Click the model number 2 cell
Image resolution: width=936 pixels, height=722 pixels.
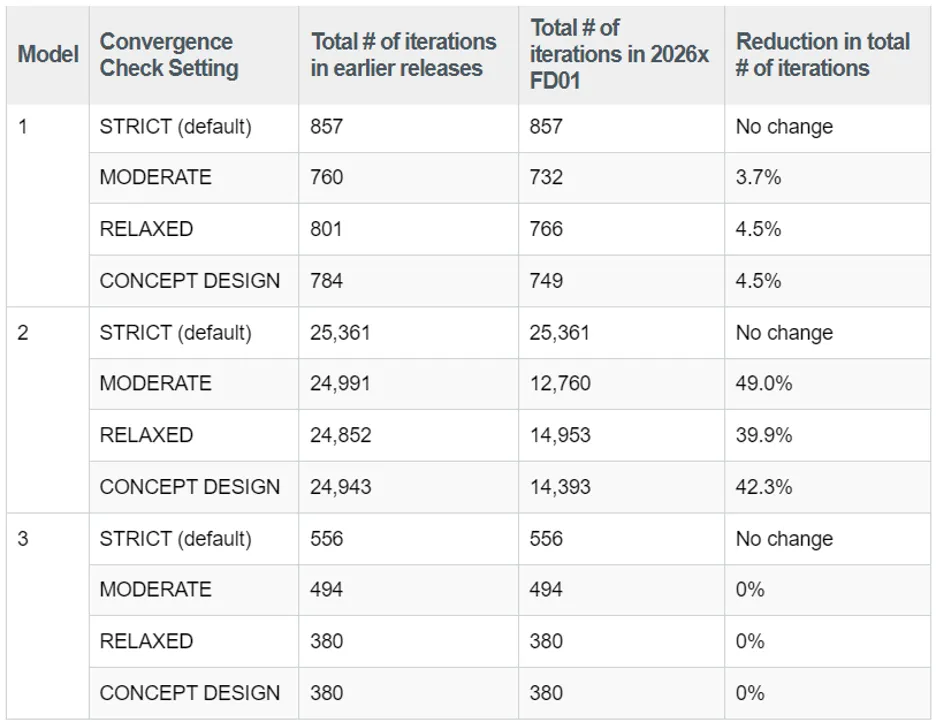[23, 333]
